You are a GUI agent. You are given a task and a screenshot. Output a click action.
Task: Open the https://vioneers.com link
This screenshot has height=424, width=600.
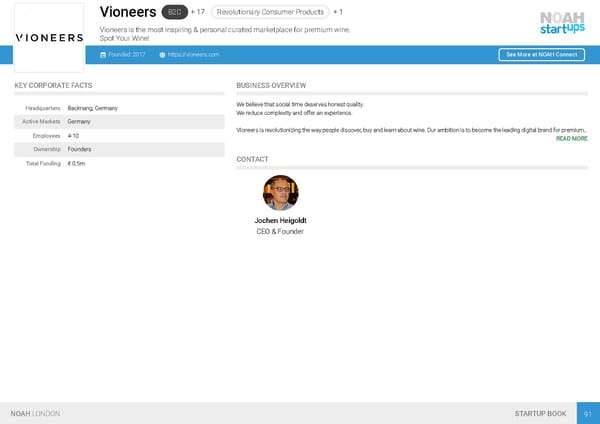point(194,54)
